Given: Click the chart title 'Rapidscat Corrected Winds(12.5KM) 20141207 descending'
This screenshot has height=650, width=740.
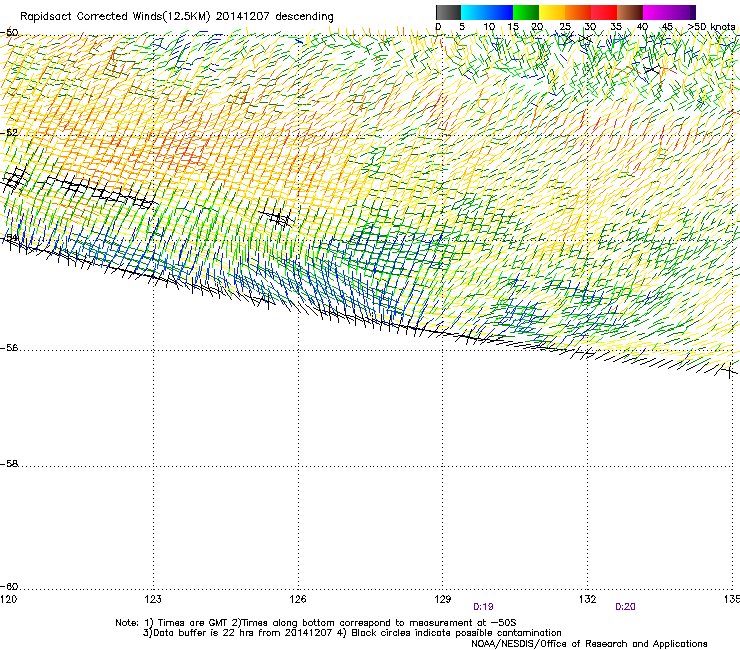Looking at the screenshot, I should coord(177,17).
